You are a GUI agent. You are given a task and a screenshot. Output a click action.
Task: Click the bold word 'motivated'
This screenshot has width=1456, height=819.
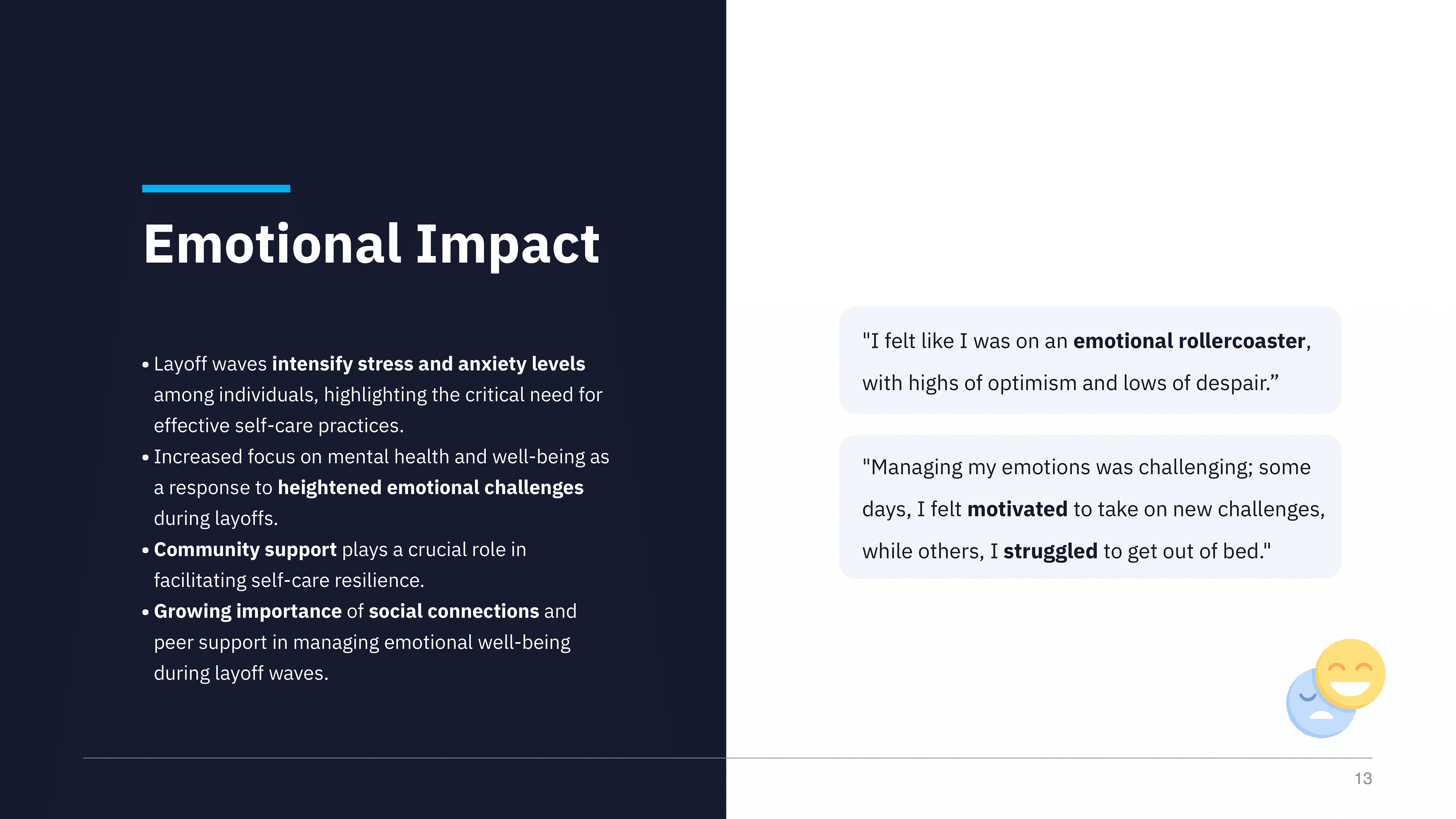click(1017, 509)
